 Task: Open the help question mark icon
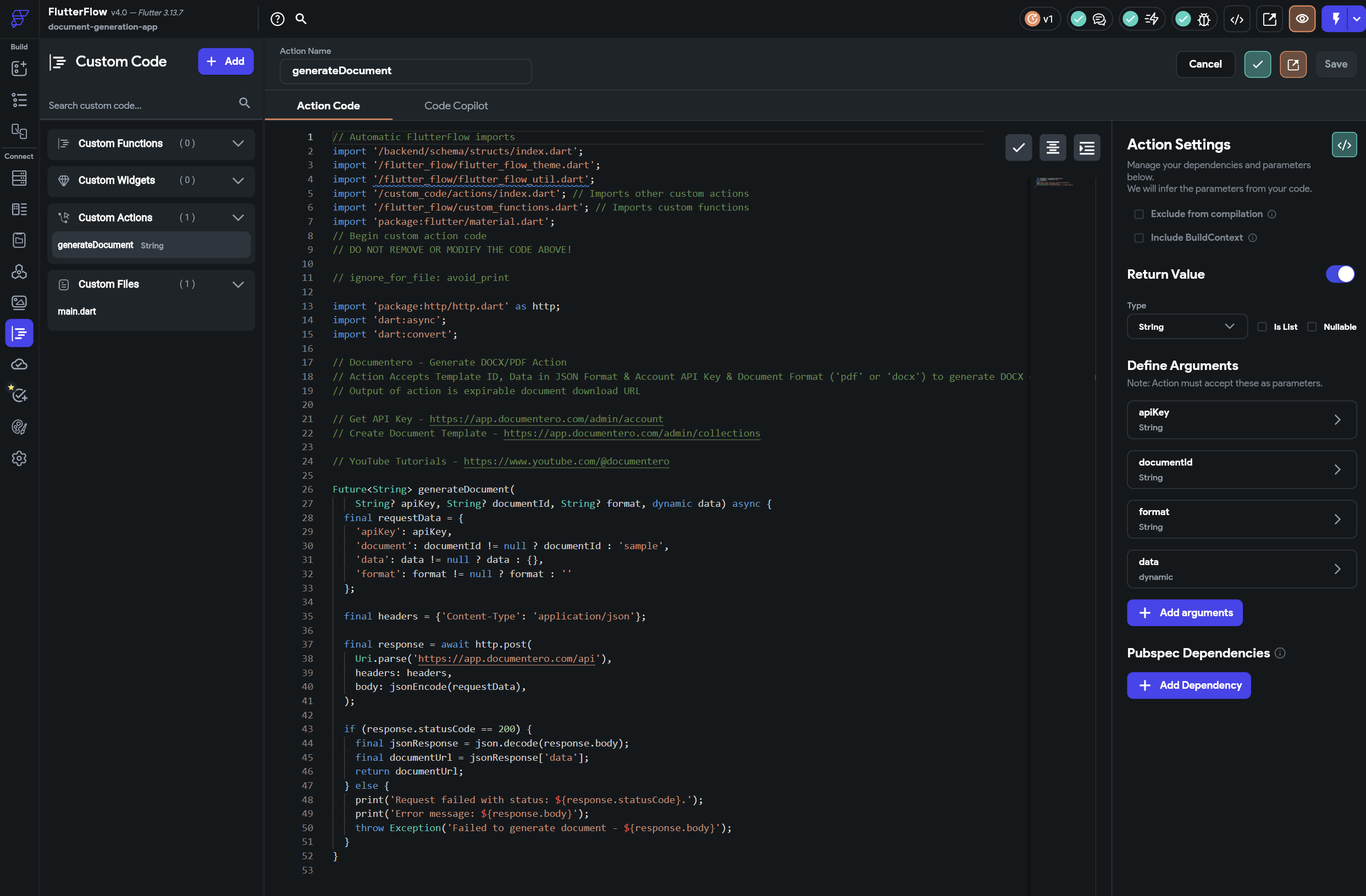277,19
